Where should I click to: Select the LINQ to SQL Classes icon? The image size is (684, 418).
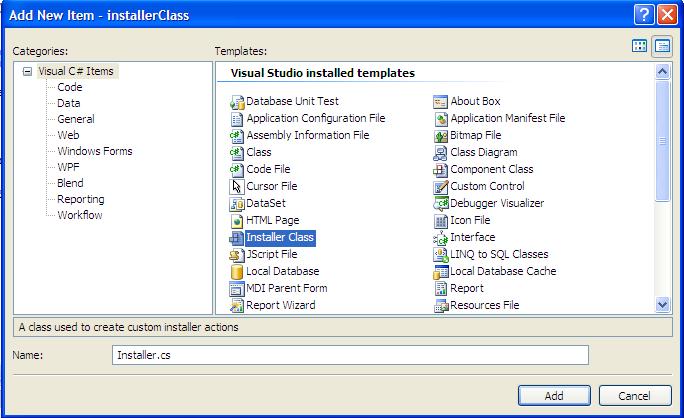pos(441,255)
